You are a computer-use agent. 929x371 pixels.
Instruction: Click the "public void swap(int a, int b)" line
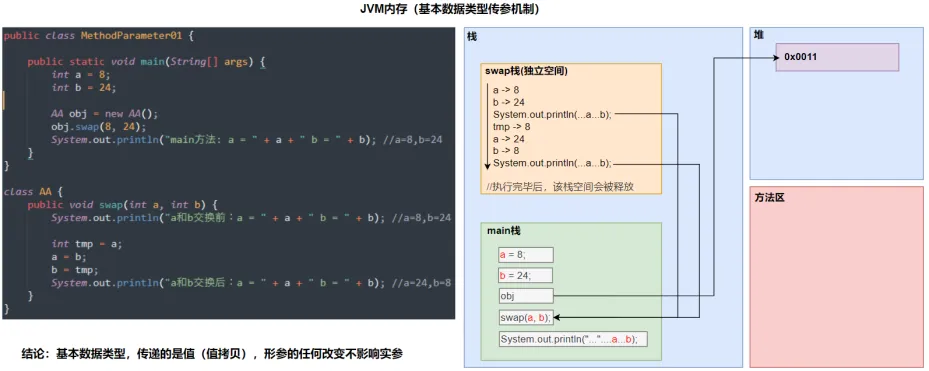point(123,205)
